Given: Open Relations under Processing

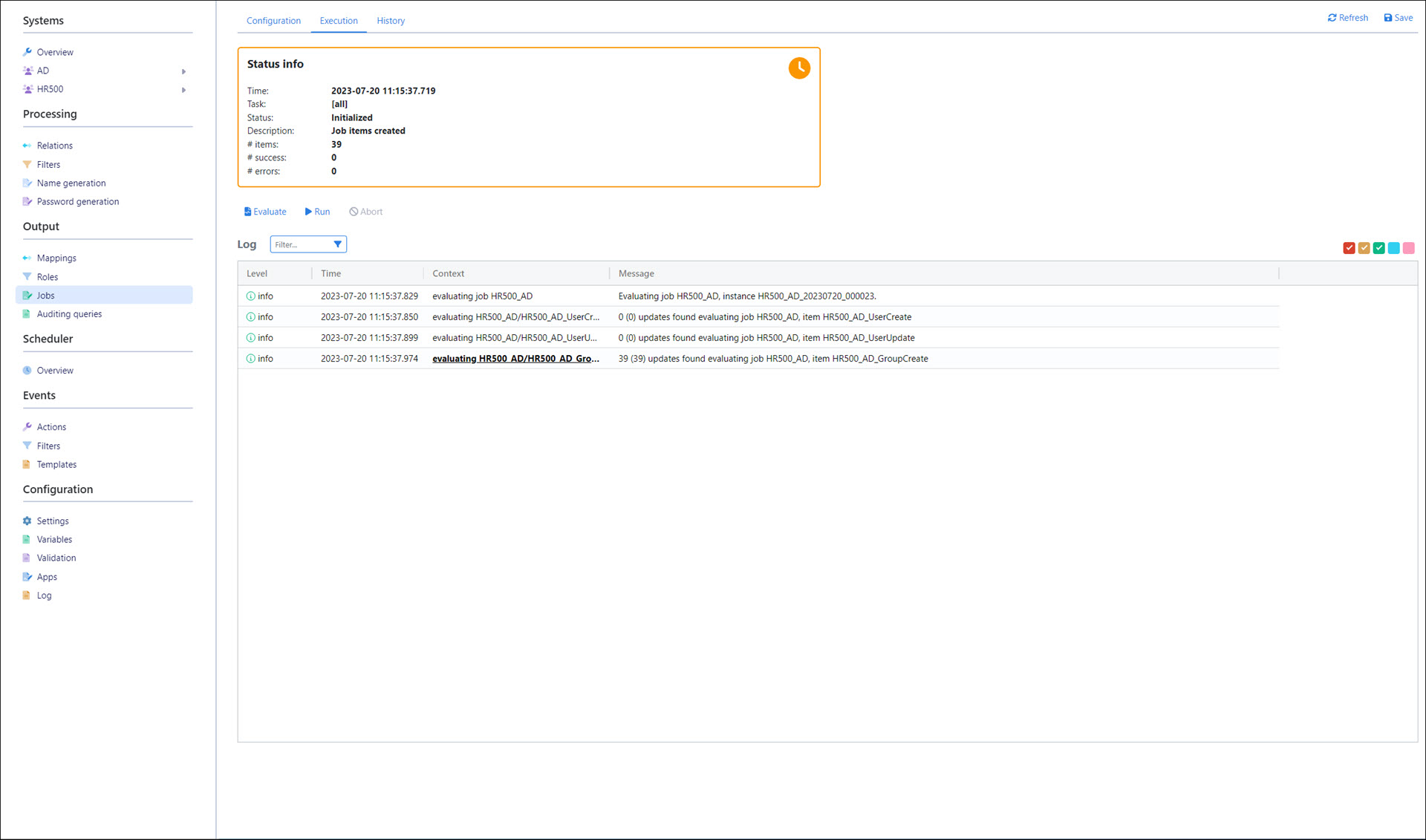Looking at the screenshot, I should point(55,146).
